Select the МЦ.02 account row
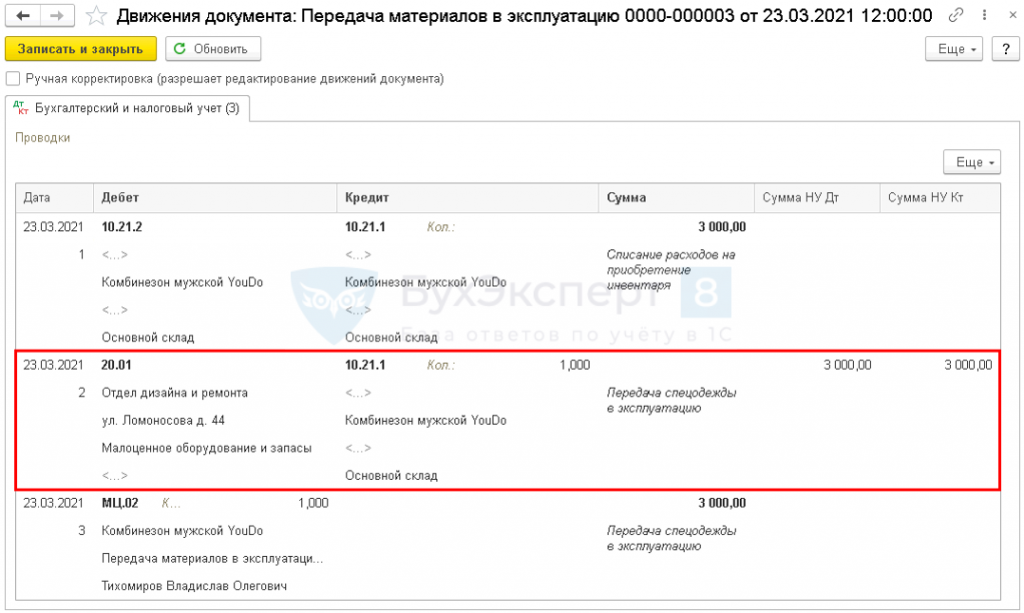Screen dimensions: 1024x613 point(120,503)
